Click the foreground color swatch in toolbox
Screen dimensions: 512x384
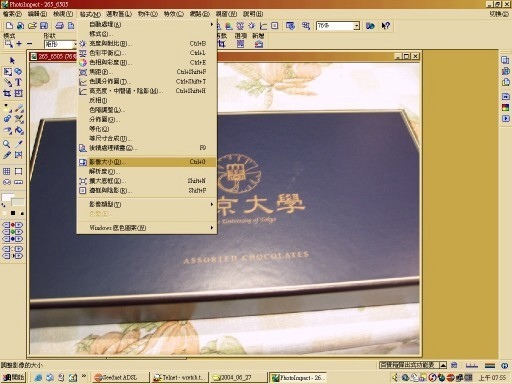(x=7, y=197)
